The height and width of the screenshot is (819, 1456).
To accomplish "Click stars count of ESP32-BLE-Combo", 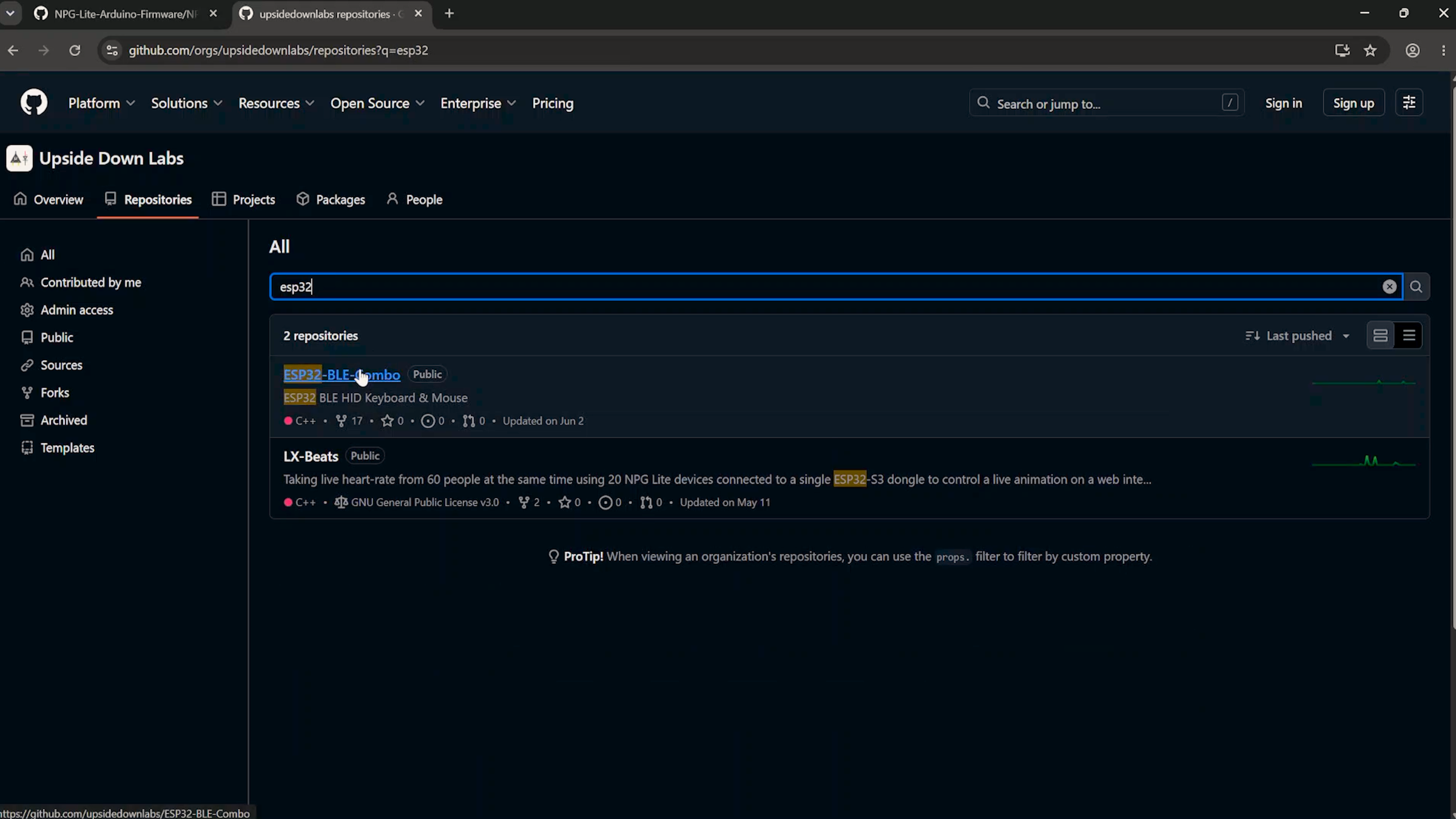I will pyautogui.click(x=393, y=421).
